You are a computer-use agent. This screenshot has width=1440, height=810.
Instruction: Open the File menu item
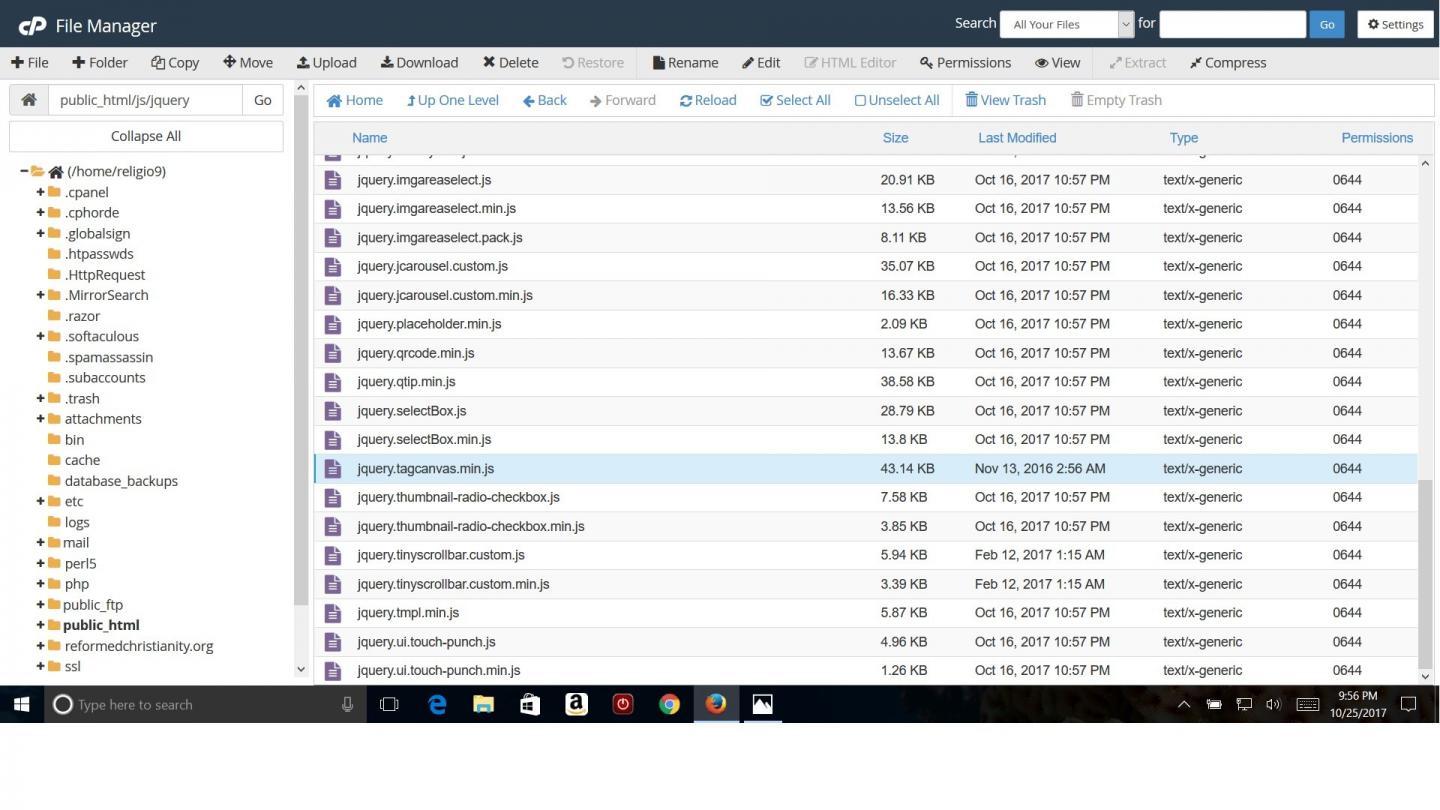pyautogui.click(x=30, y=62)
